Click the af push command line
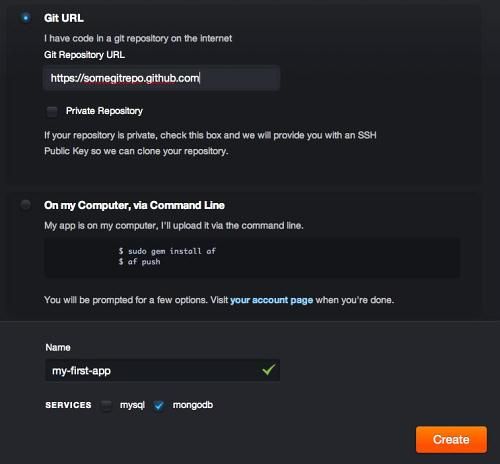Image resolution: width=500 pixels, height=464 pixels. [x=139, y=262]
